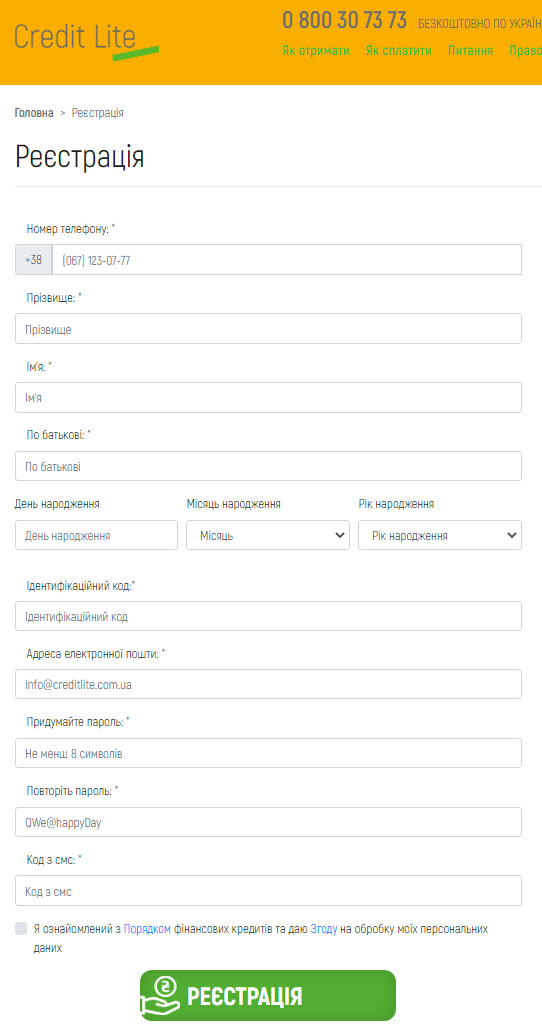This screenshot has height=1032, width=542.
Task: Focus the Прізвище input field
Action: pos(268,328)
